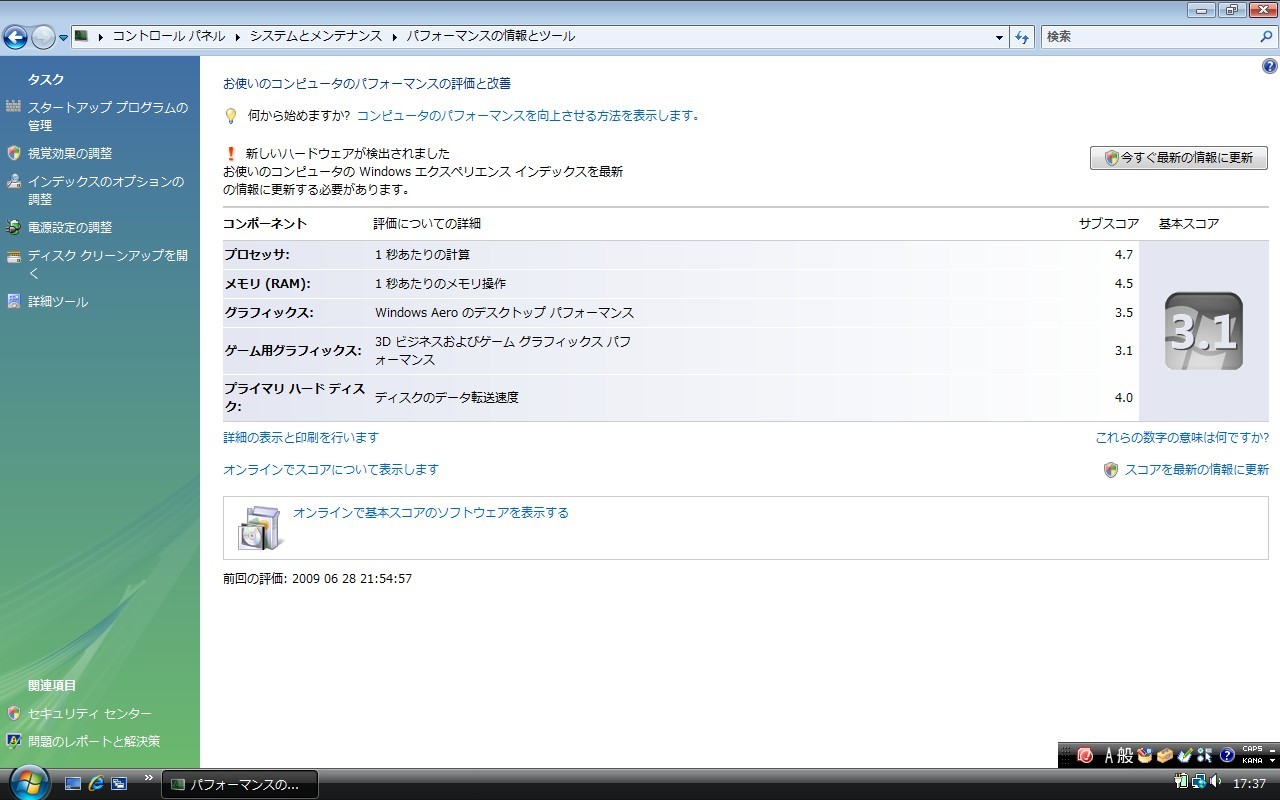Screen dimensions: 1280x800
Task: Toggle CAPS on the language bar
Action: (1252, 749)
